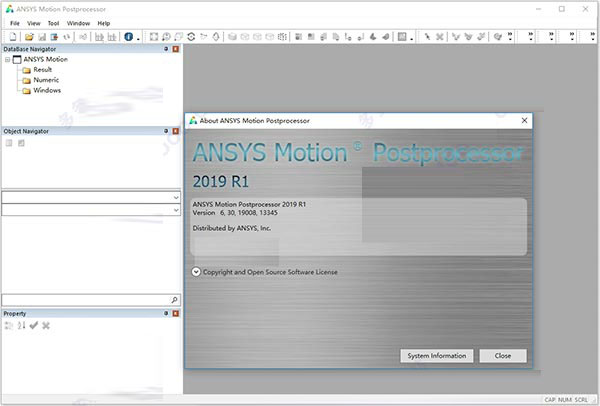Viewport: 600px width, 406px height.
Task: Open the Tool menu
Action: click(x=53, y=23)
